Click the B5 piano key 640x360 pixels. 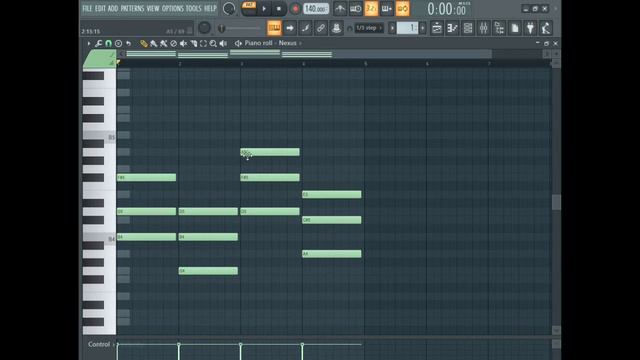pos(99,136)
